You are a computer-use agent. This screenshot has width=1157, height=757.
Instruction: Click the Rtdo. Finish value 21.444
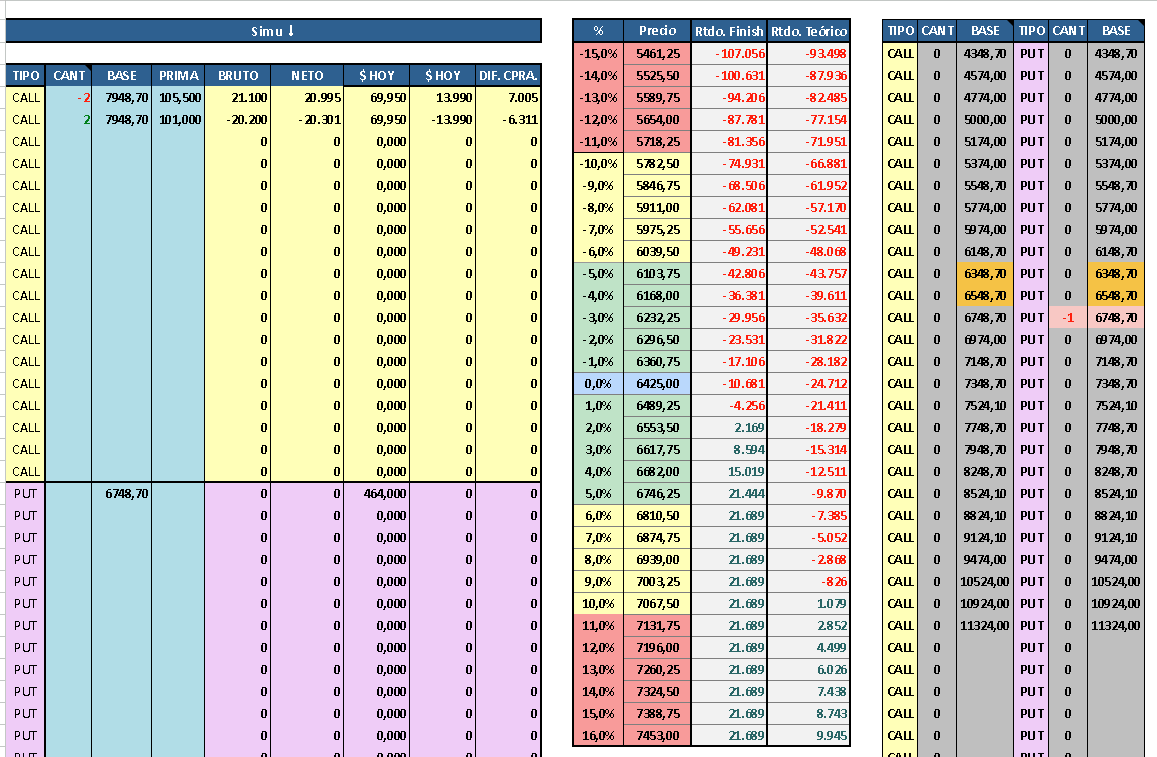(729, 494)
